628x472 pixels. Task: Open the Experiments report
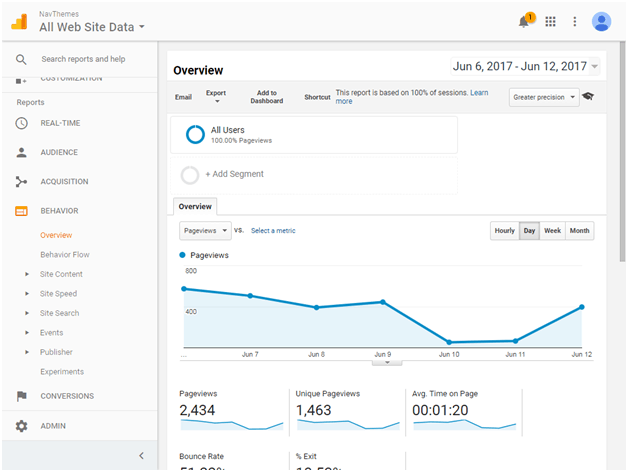click(x=62, y=372)
